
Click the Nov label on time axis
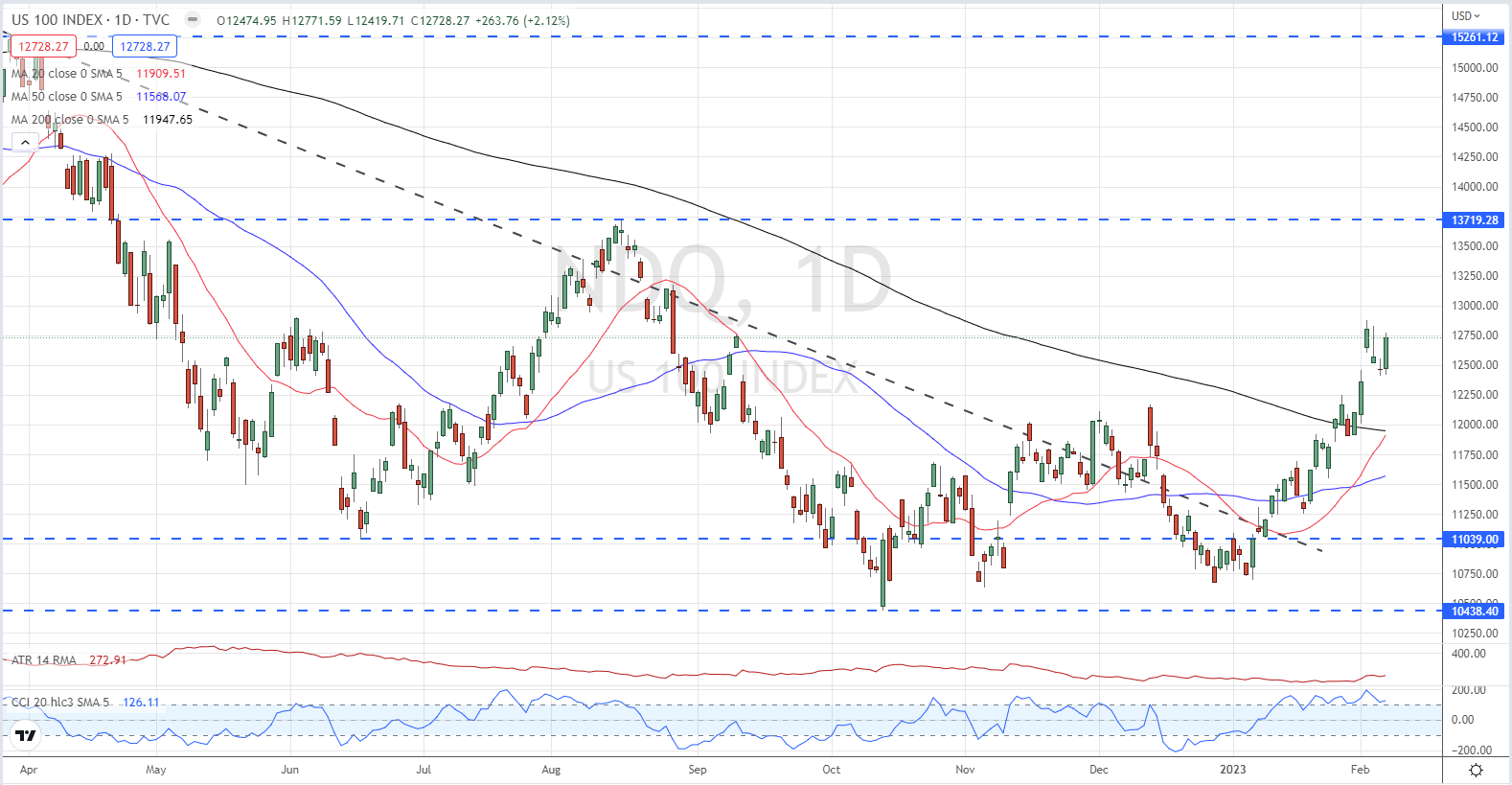(x=965, y=770)
